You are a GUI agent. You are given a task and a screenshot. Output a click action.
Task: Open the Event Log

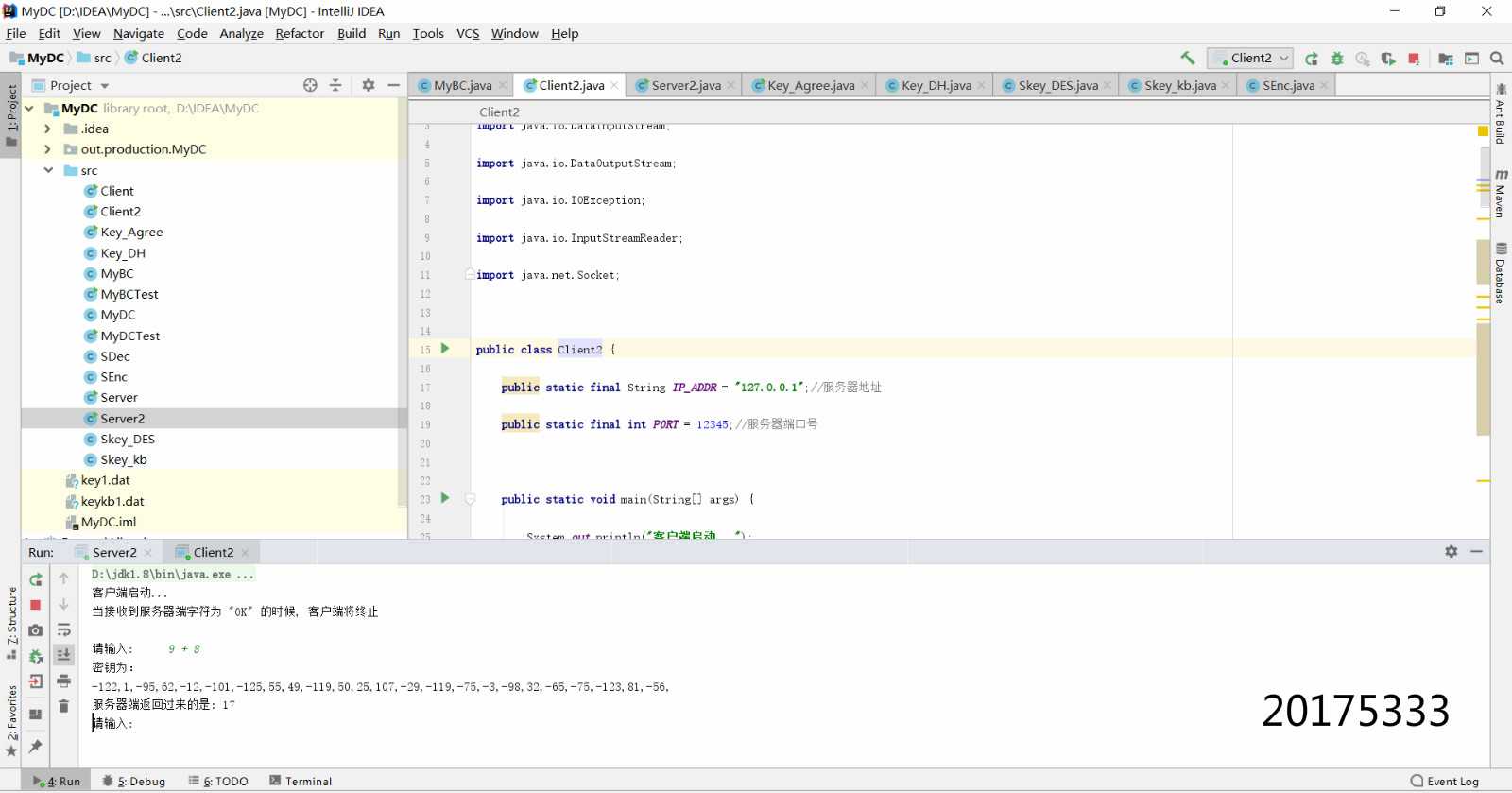coord(1444,782)
